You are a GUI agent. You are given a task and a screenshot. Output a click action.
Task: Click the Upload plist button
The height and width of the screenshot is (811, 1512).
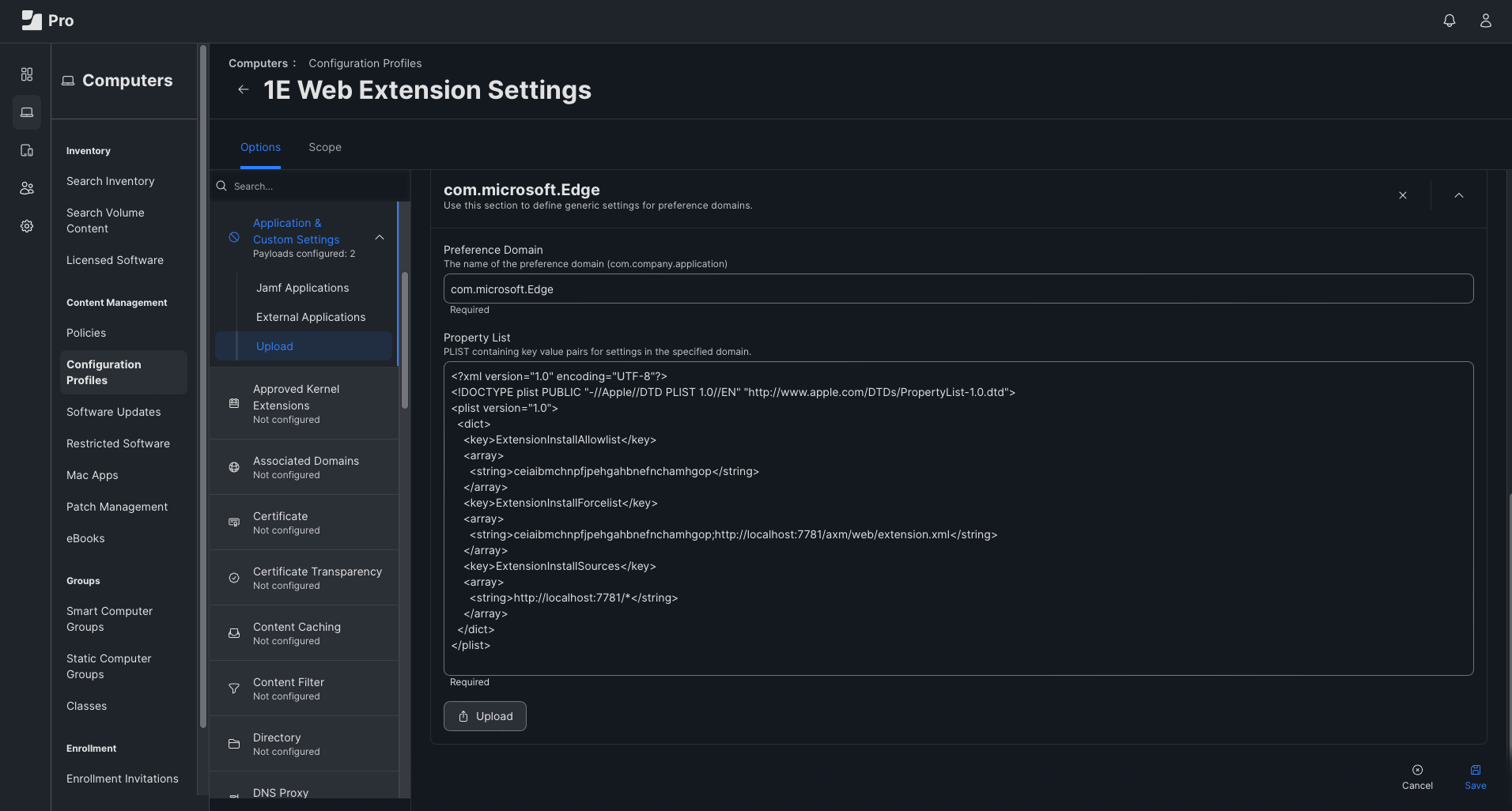coord(485,716)
